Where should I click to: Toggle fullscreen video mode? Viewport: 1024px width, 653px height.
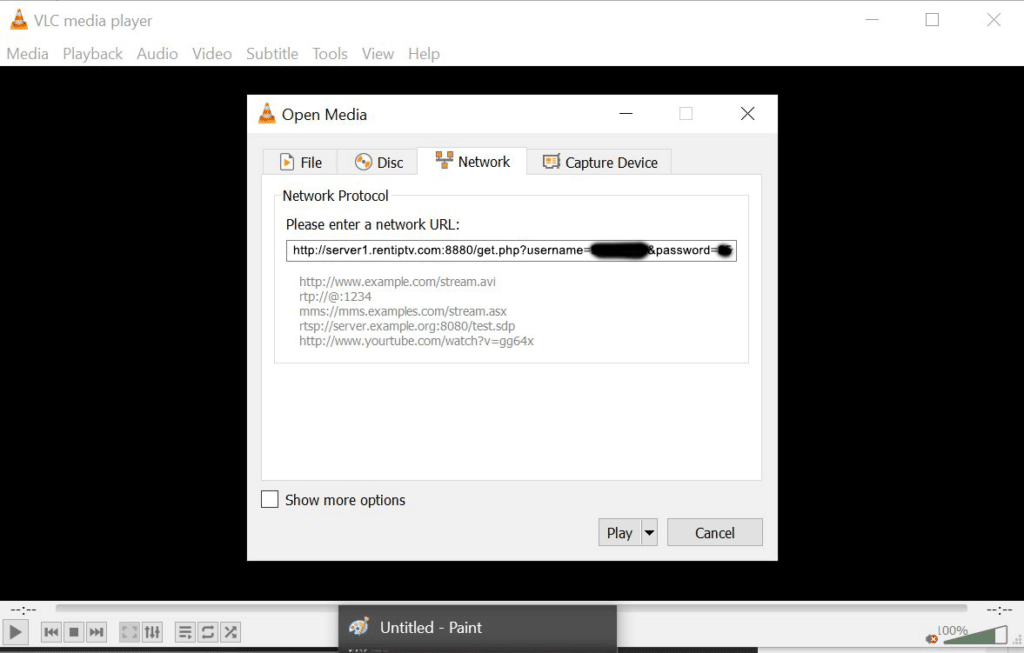129,632
